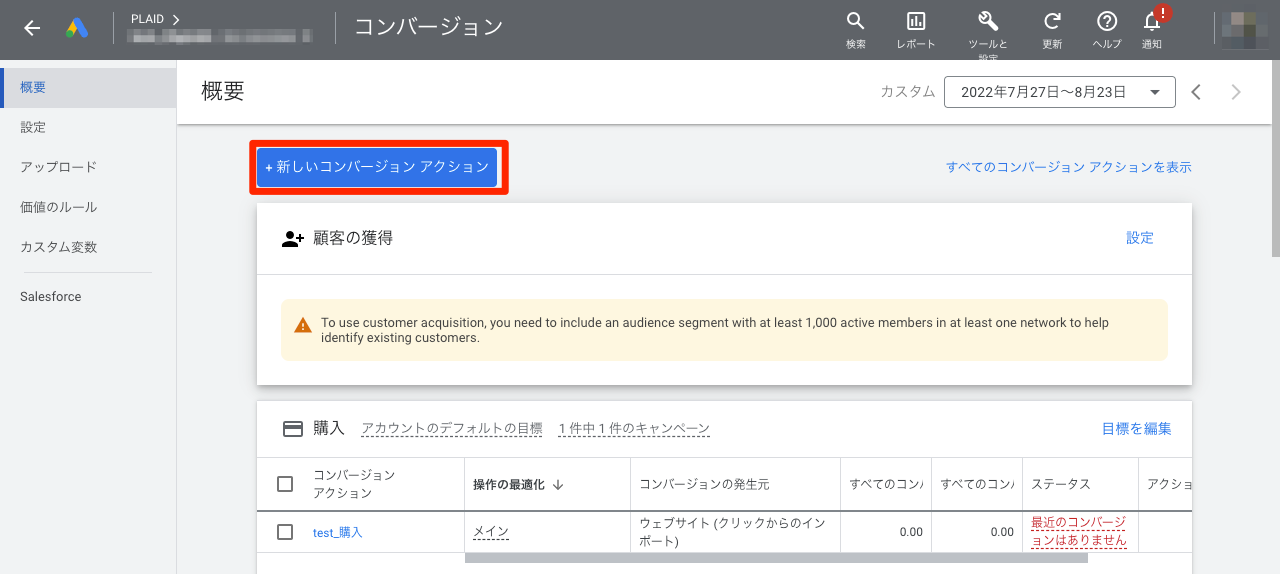Click 1 件中 1 件のキャンペーン label
Viewport: 1280px width, 574px height.
[x=634, y=428]
